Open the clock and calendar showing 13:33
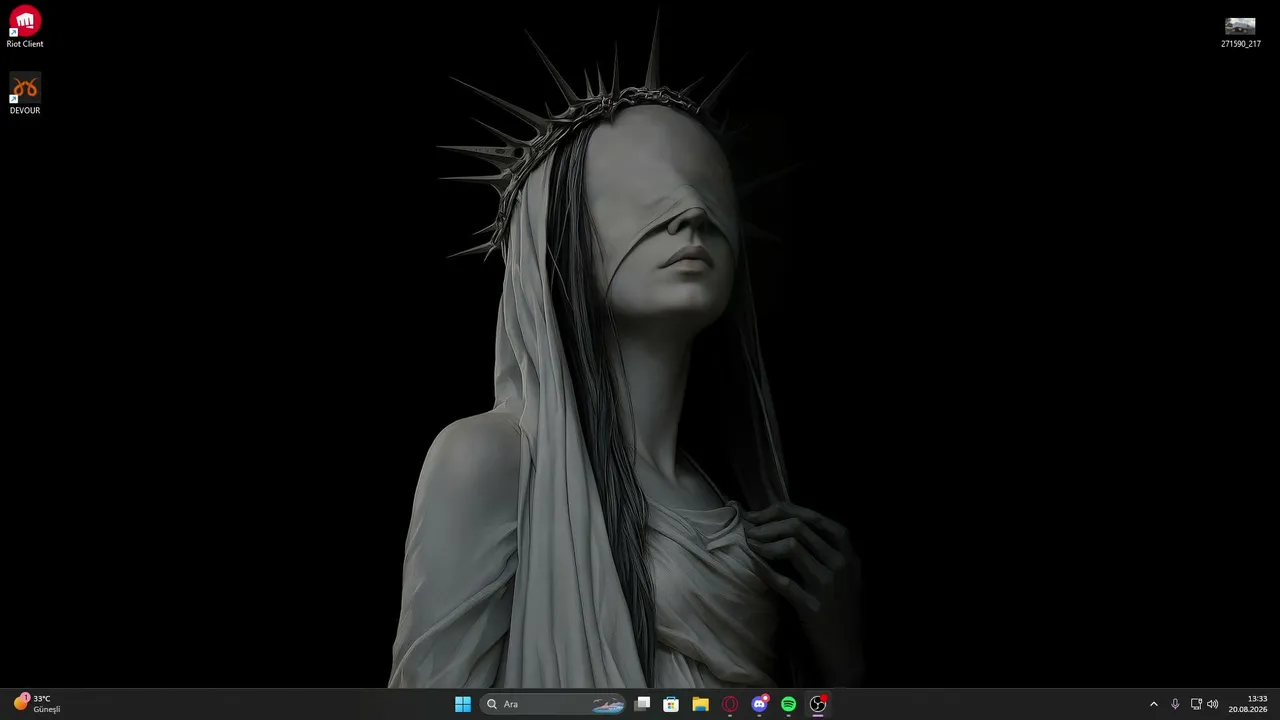 click(x=1248, y=704)
